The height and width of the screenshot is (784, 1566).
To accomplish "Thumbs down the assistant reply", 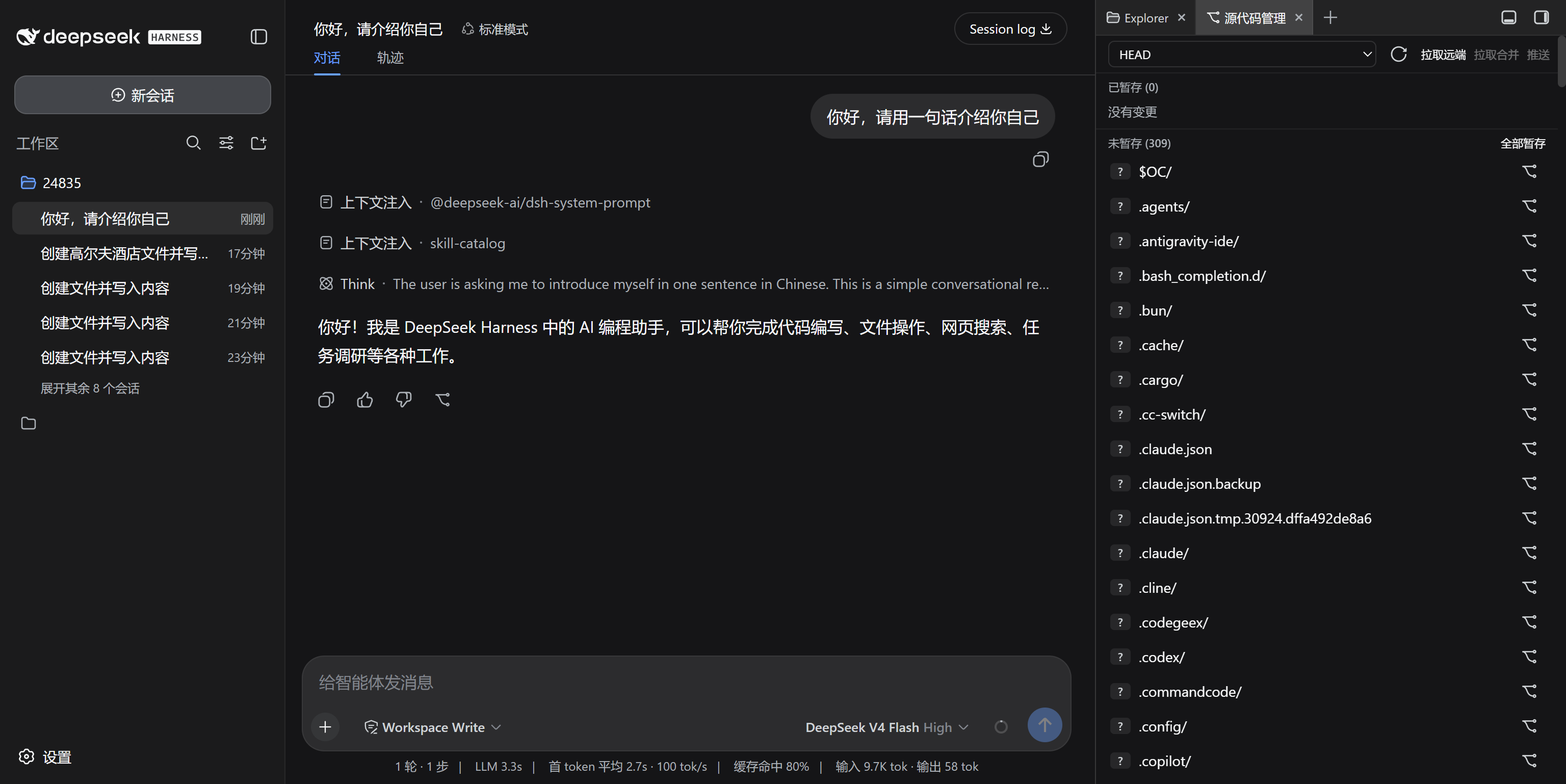I will 404,399.
